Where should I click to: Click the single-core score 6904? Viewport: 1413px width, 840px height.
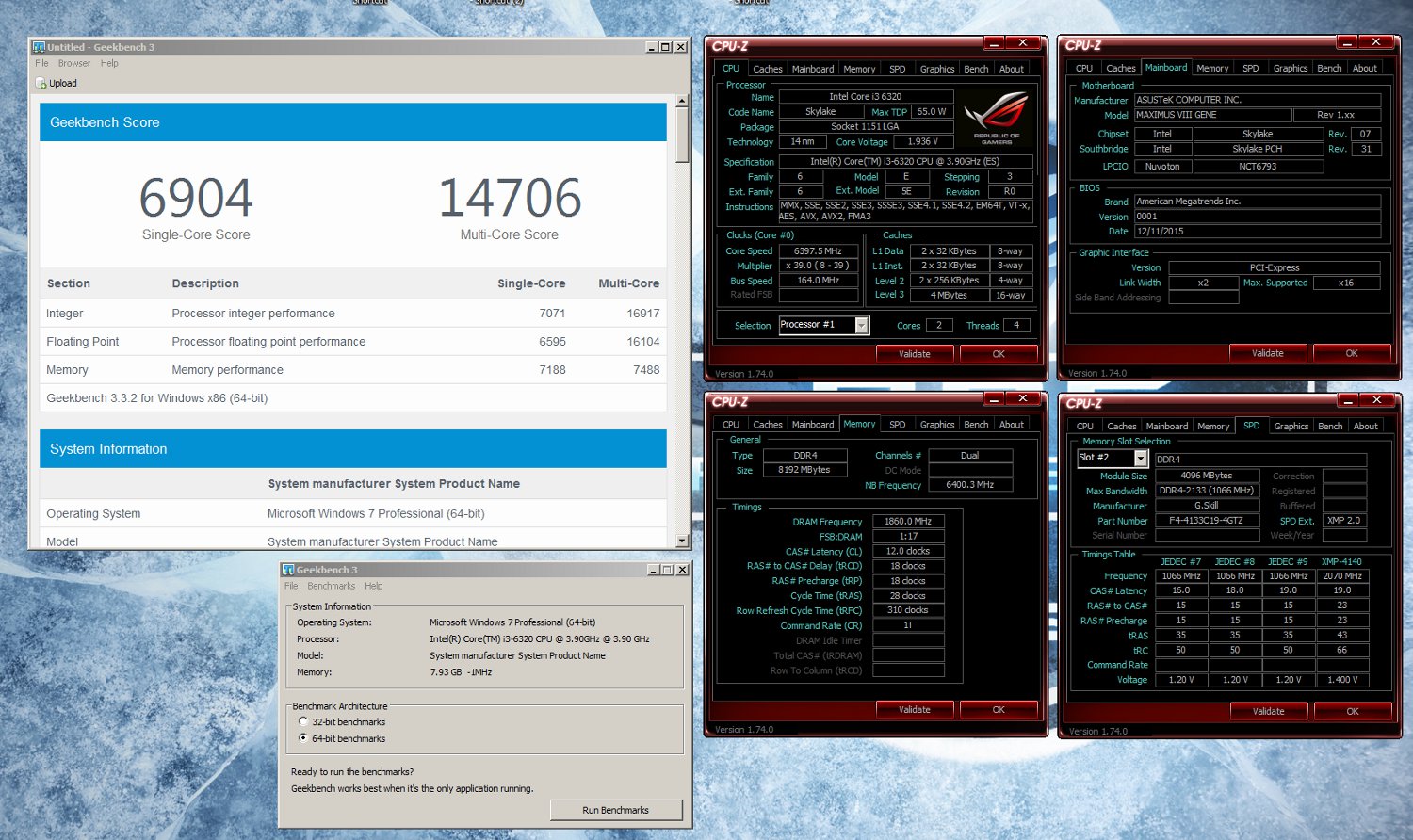click(196, 198)
